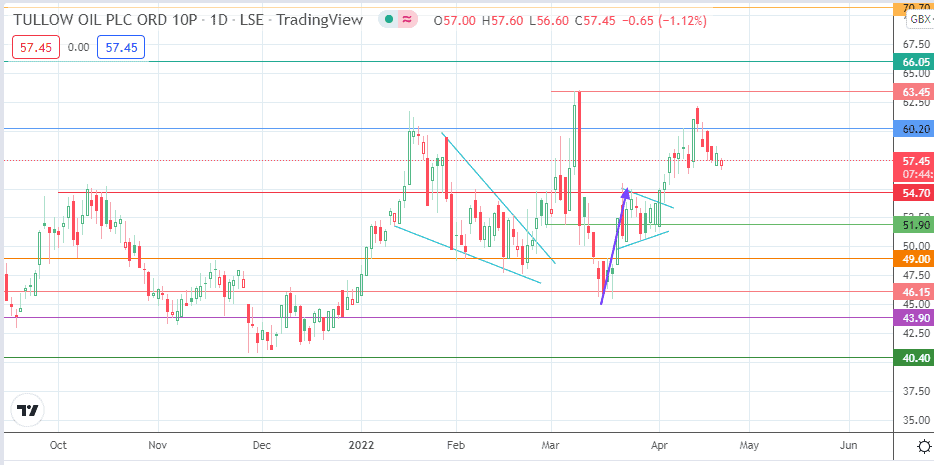Select current price label 57.45 on axis
Viewport: 934px width, 465px height.
tap(914, 161)
